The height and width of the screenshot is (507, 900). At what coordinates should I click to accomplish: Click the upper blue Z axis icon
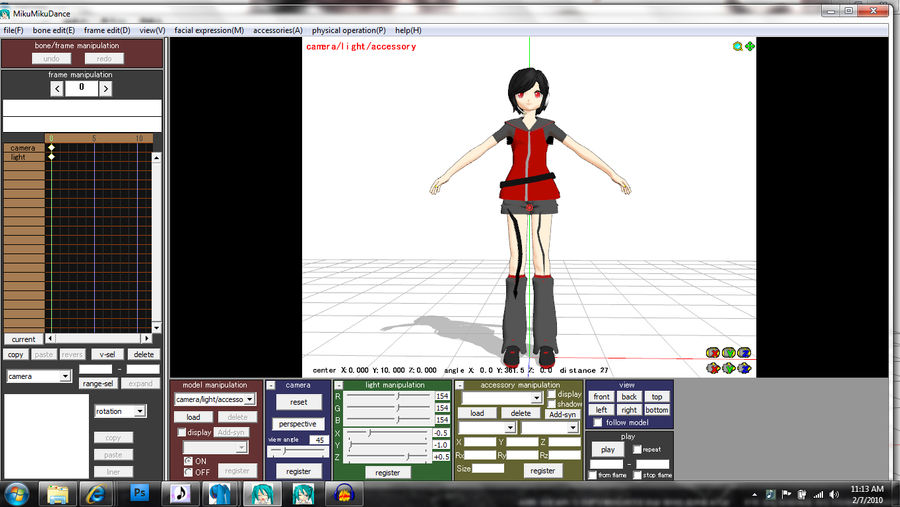[744, 353]
